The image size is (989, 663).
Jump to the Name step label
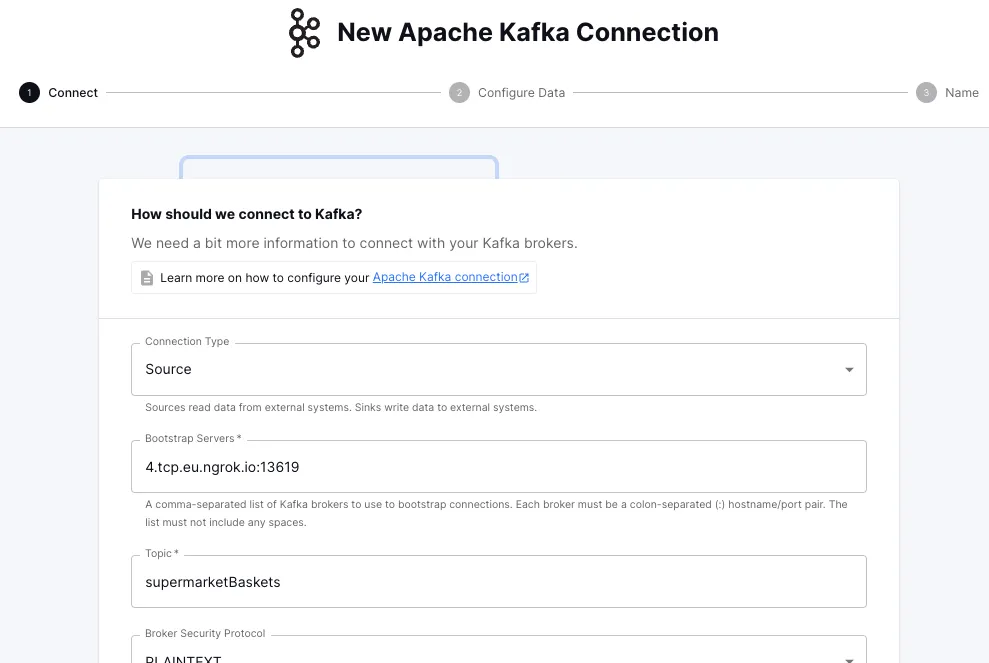[961, 93]
